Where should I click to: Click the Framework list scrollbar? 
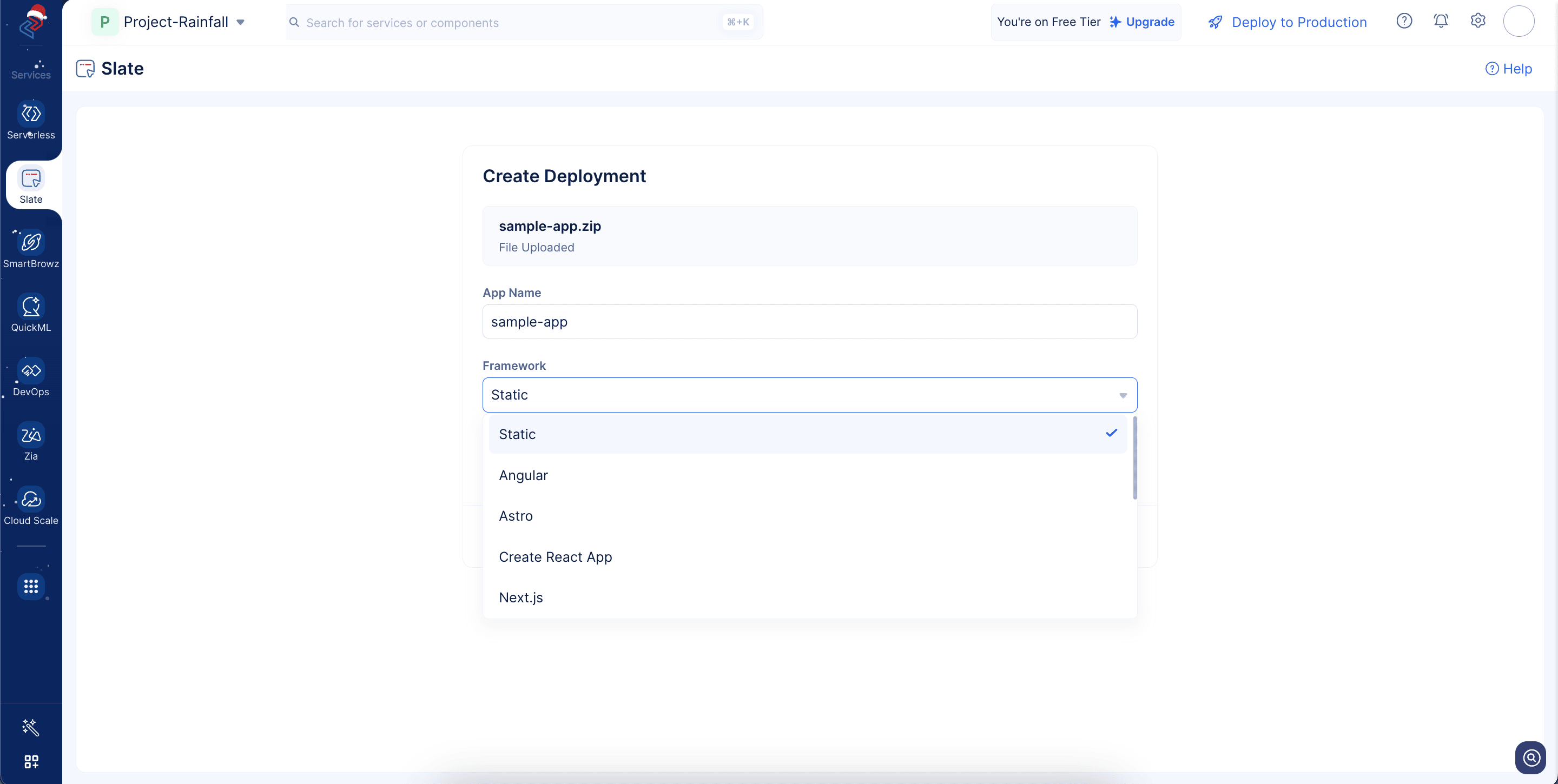click(x=1134, y=457)
